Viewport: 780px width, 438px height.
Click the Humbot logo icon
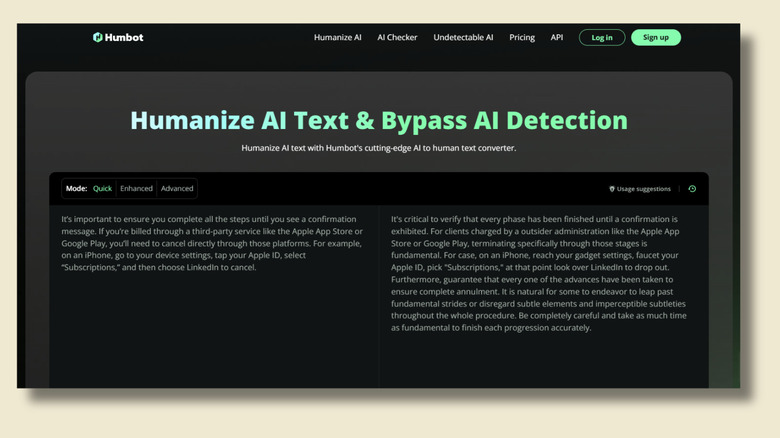[x=98, y=38]
